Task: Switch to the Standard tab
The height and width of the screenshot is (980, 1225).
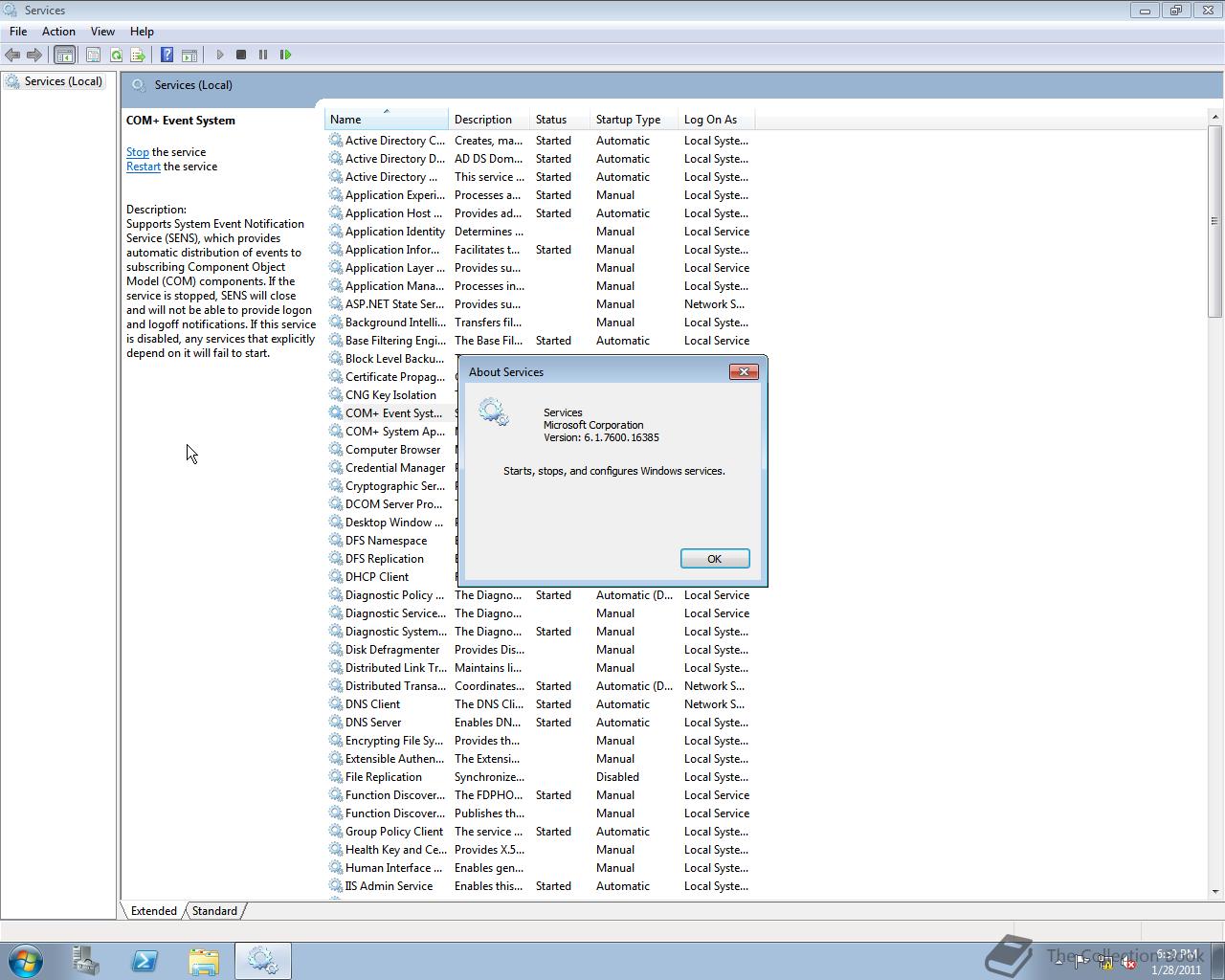Action: point(214,911)
